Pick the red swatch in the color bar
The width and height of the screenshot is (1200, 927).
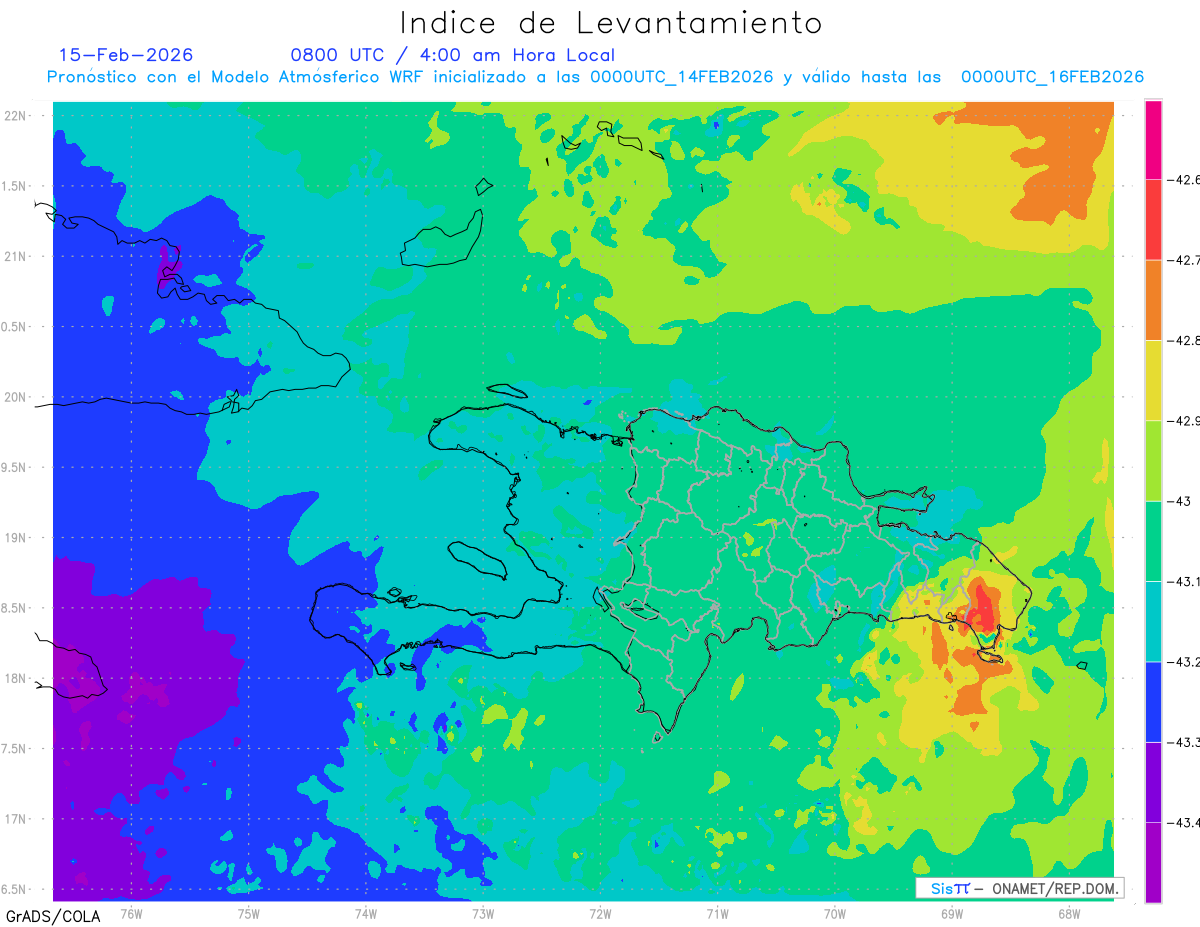coord(1153,219)
